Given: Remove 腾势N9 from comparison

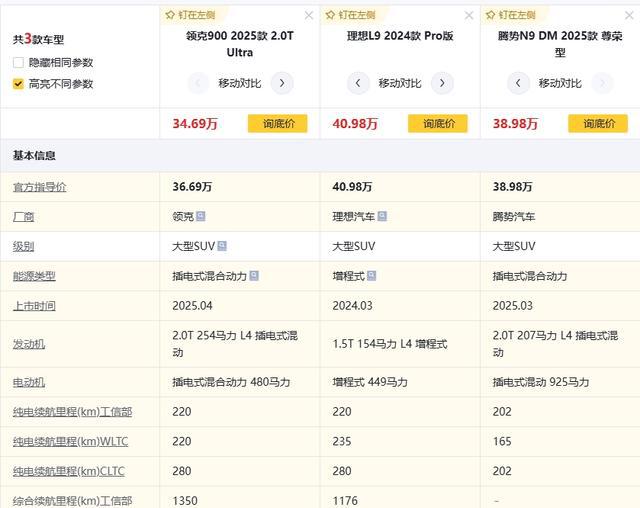Looking at the screenshot, I should click(x=629, y=16).
